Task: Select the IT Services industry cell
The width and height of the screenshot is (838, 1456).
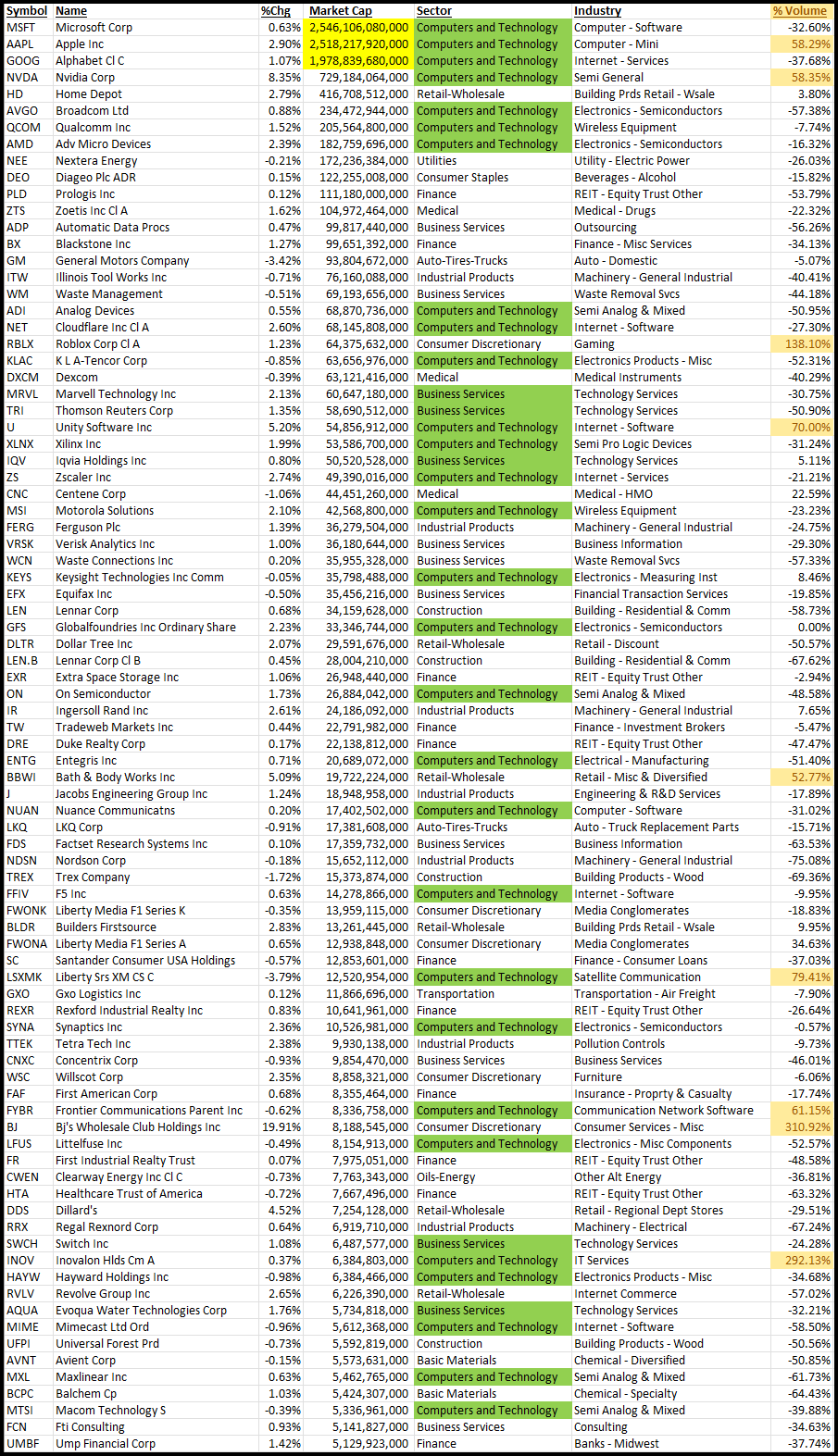Action: [x=601, y=1261]
